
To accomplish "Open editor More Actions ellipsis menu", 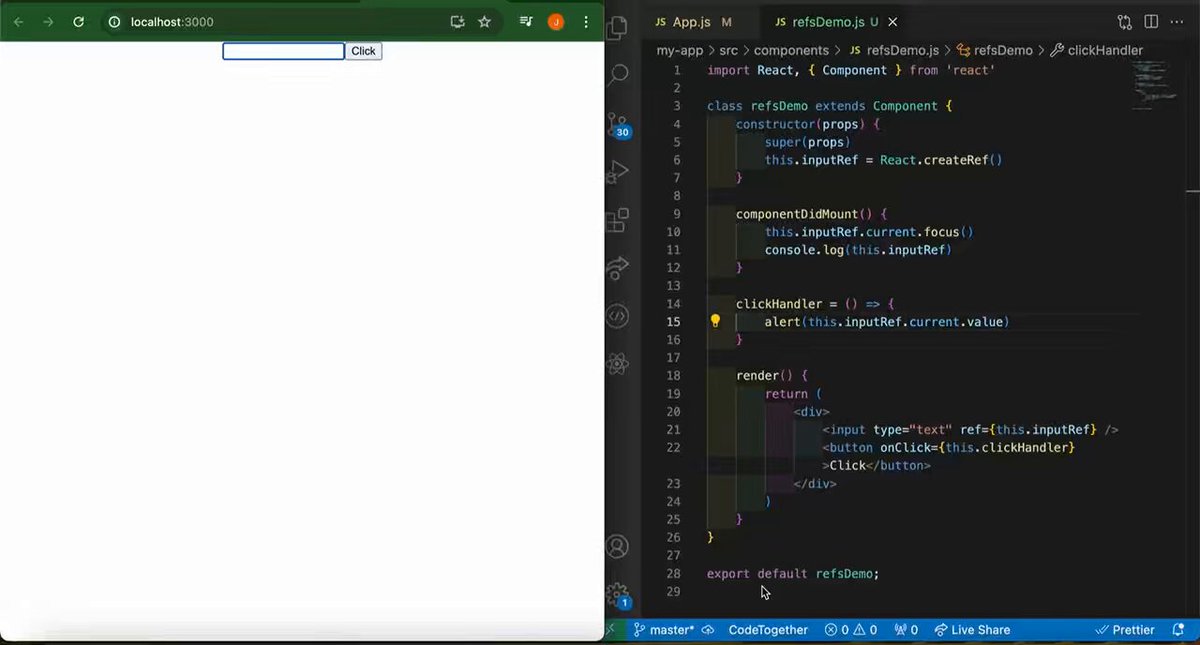I will click(x=1178, y=22).
